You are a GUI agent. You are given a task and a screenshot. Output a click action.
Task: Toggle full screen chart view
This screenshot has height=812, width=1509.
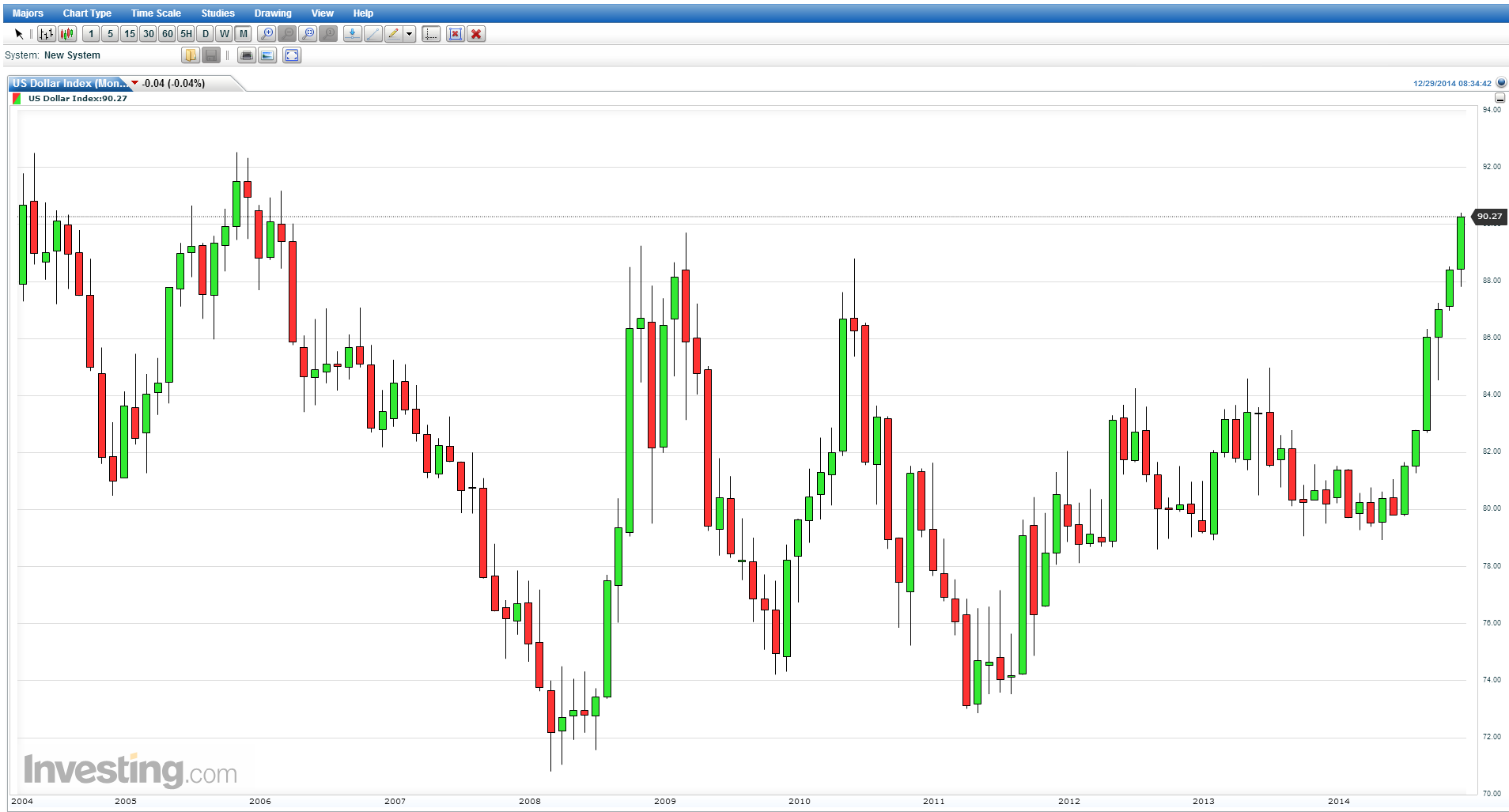click(292, 55)
